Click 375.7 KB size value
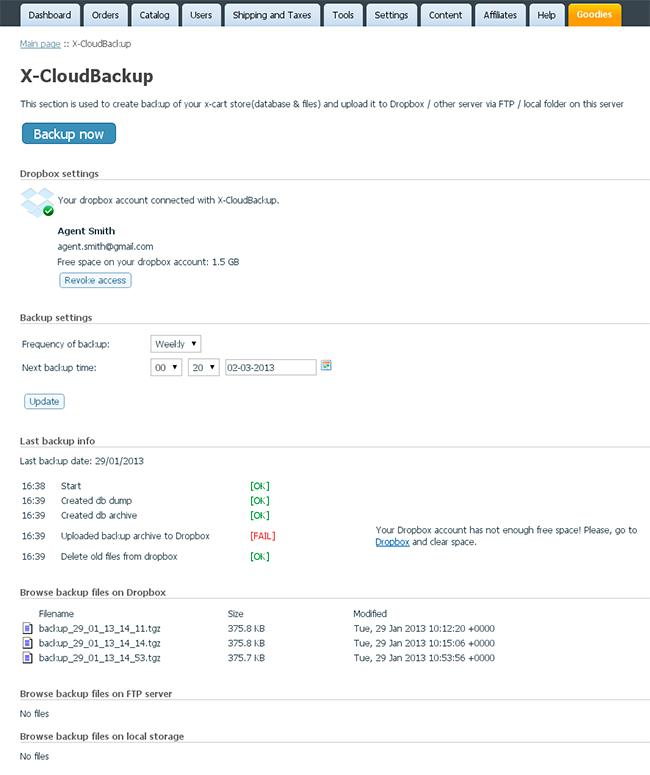This screenshot has width=650, height=775. (x=246, y=658)
